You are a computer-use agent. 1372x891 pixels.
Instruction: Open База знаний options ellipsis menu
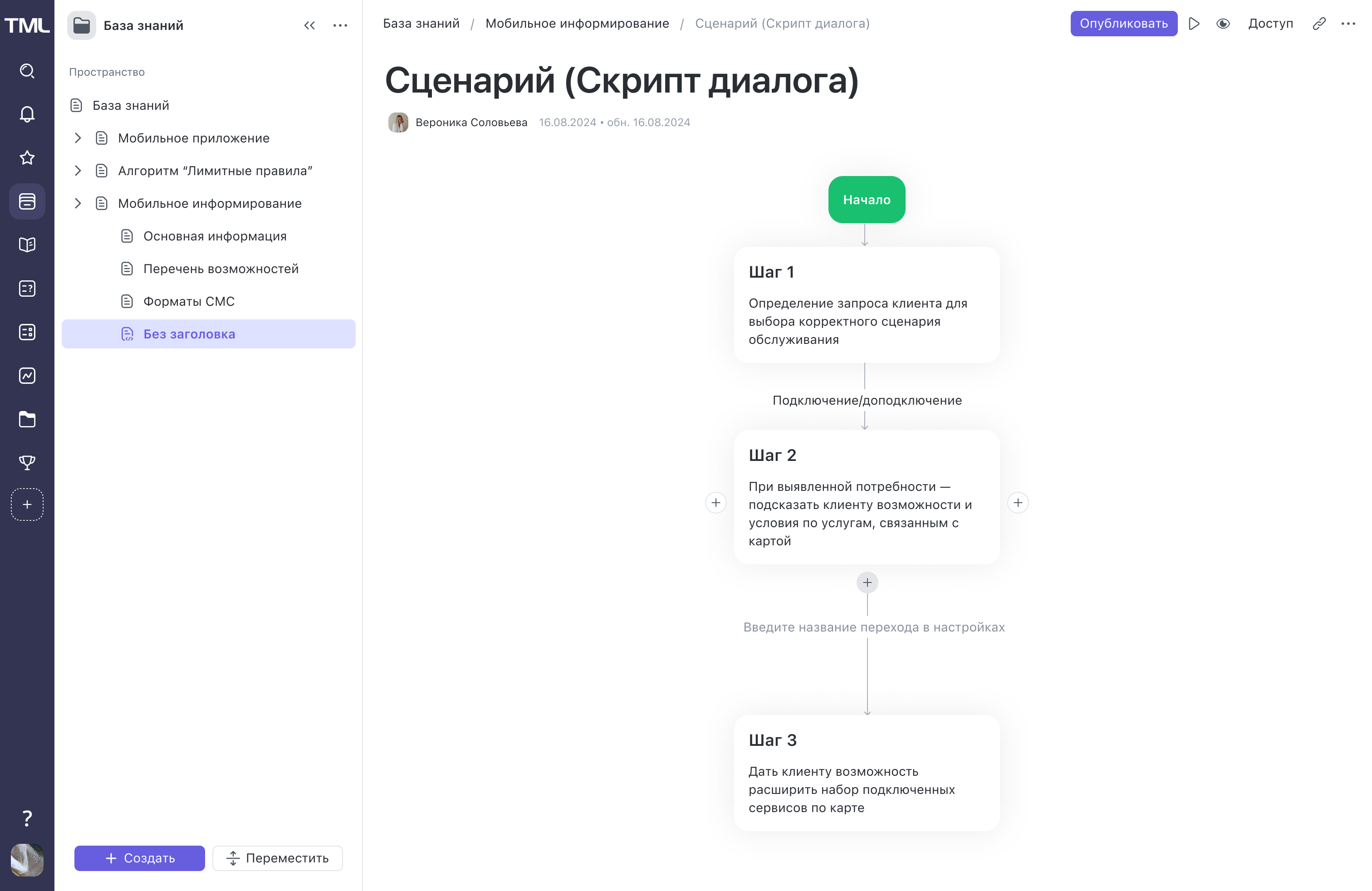[340, 25]
